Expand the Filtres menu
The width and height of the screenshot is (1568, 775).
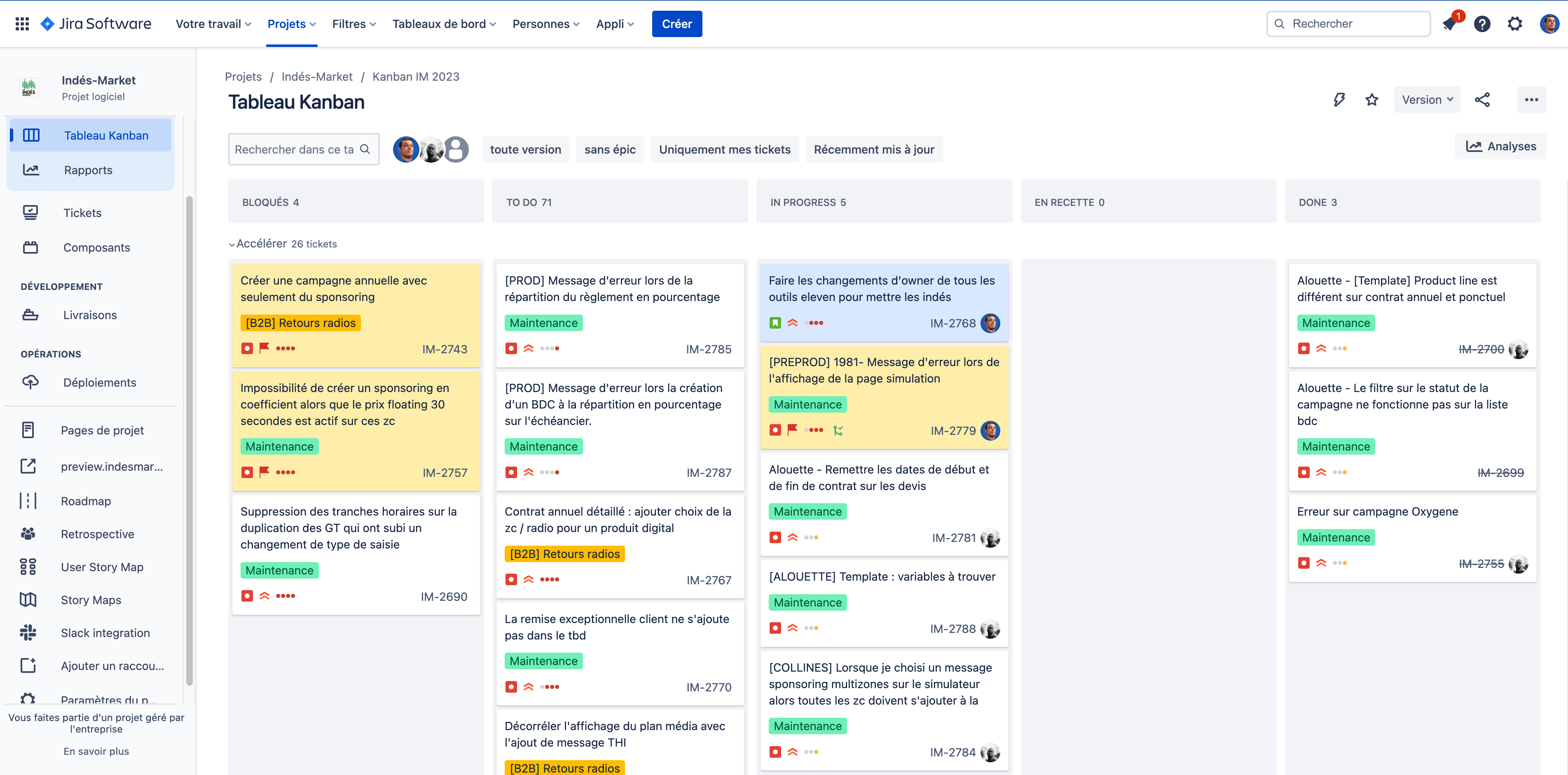tap(353, 24)
